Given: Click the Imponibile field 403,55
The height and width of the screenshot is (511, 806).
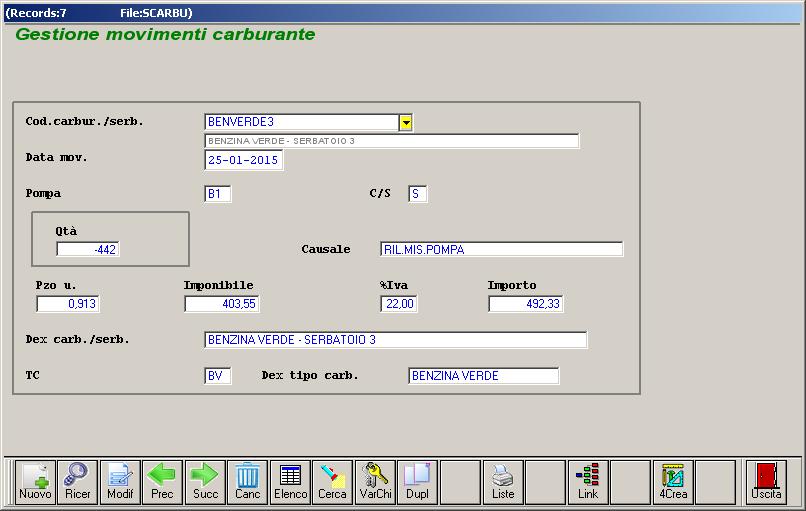Looking at the screenshot, I should pyautogui.click(x=222, y=304).
